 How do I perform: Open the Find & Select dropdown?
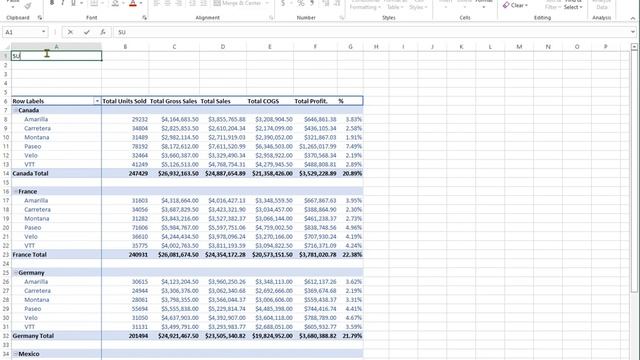573,4
